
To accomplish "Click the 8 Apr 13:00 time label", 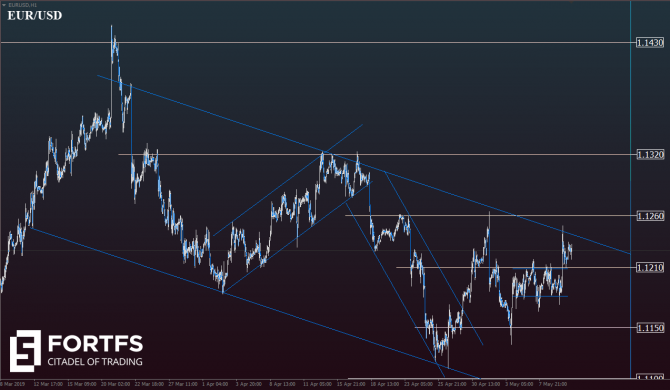I will coord(282,384).
